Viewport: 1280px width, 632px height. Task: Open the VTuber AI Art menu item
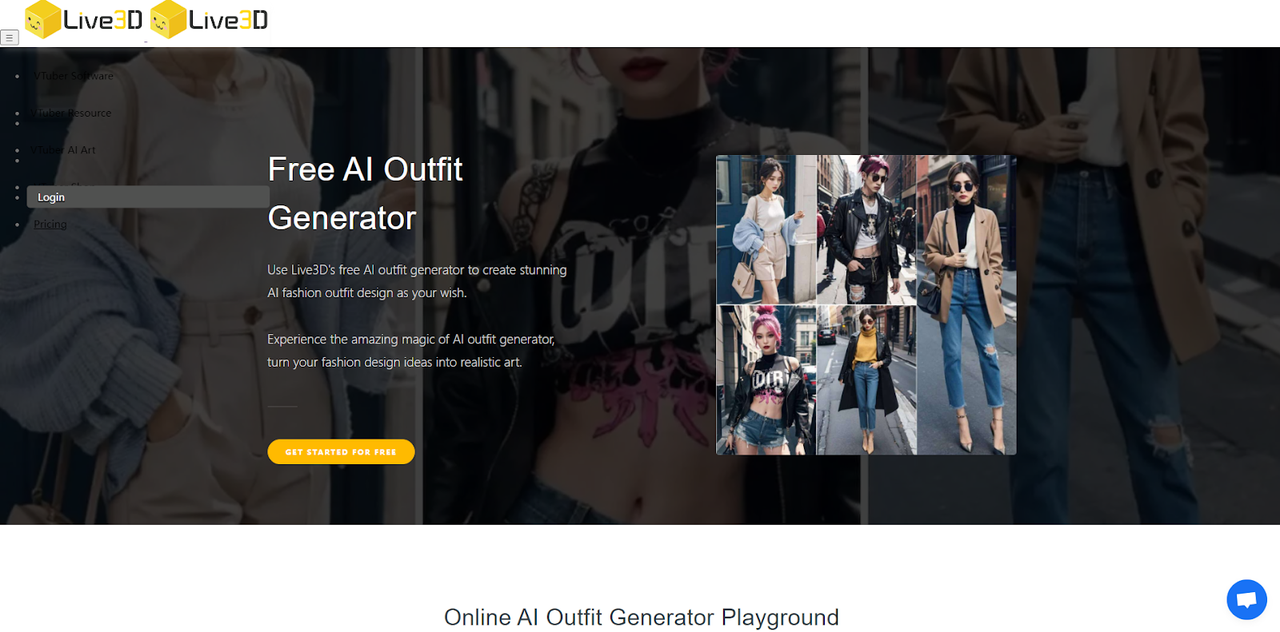pos(65,150)
